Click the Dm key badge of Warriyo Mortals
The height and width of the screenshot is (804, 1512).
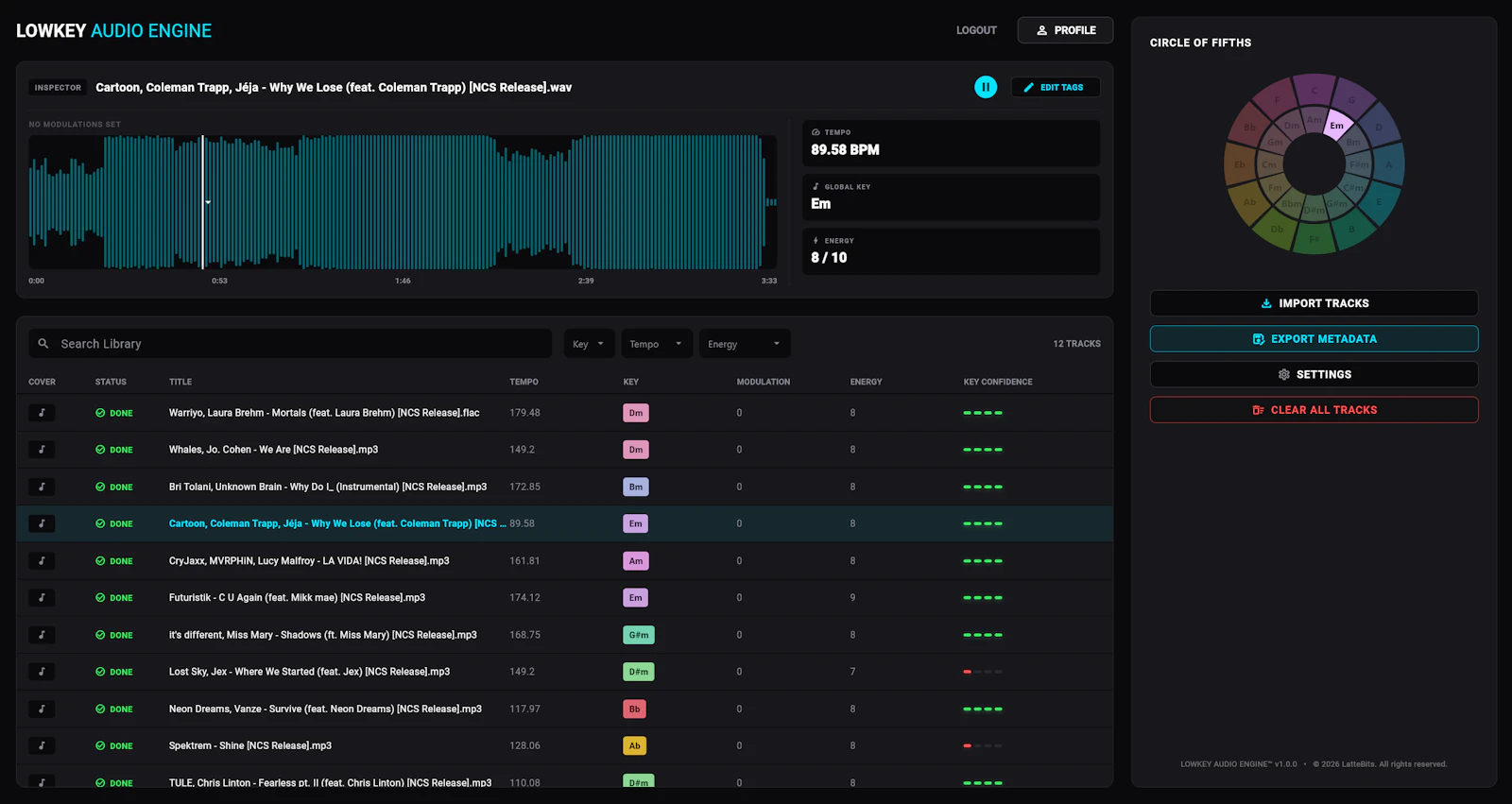pyautogui.click(x=636, y=413)
